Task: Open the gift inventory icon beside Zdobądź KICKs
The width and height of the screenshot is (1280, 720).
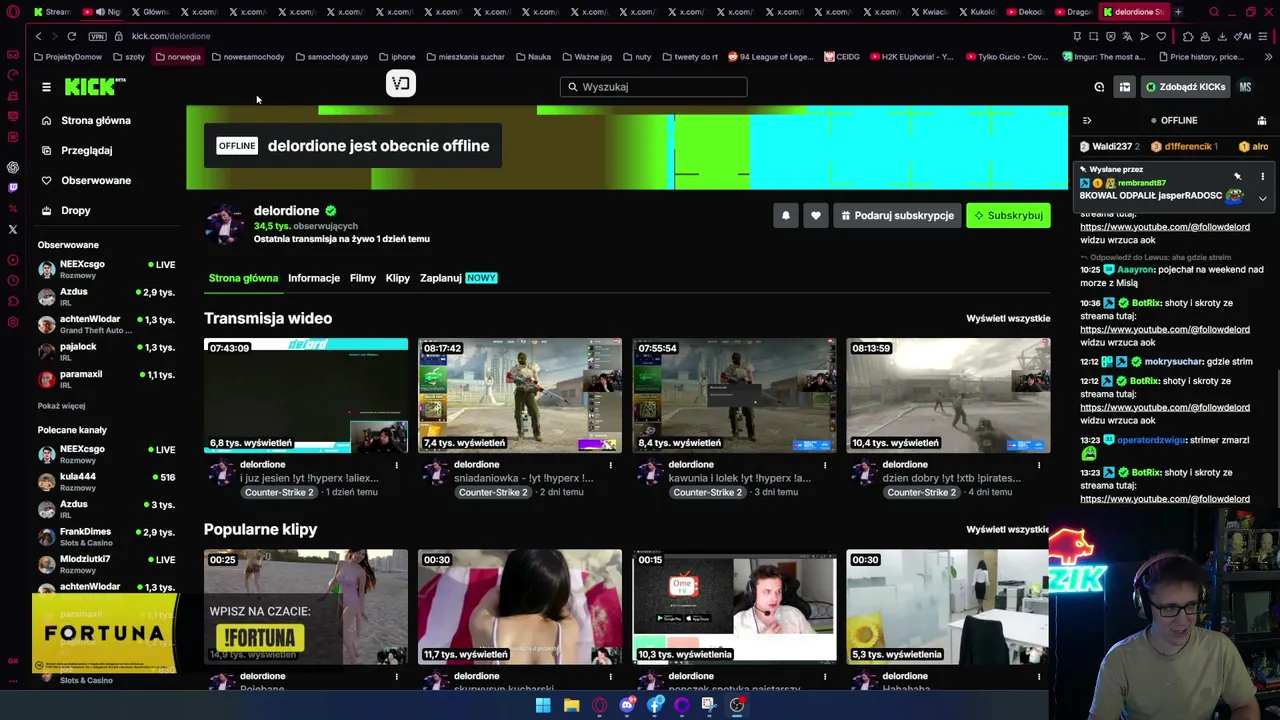Action: [x=1125, y=87]
